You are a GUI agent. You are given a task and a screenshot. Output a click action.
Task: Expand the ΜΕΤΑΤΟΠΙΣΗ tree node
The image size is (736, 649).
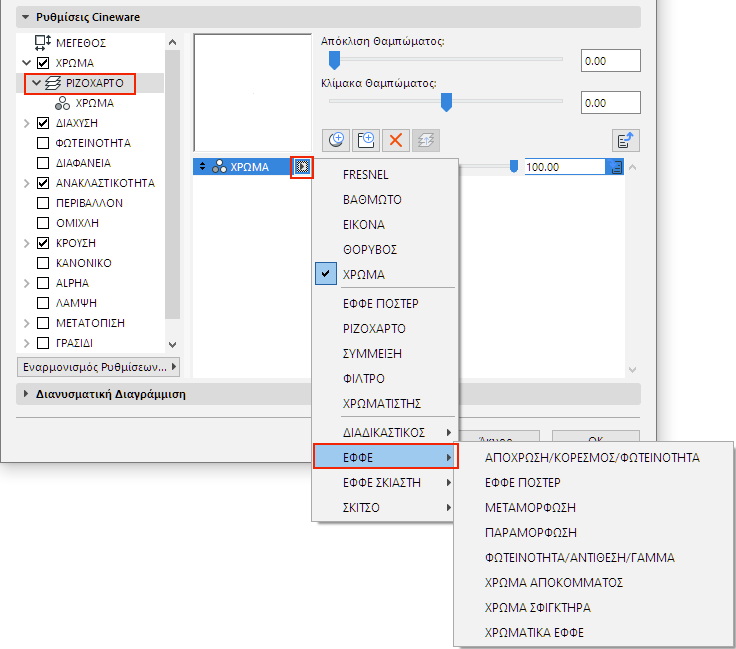click(x=27, y=323)
